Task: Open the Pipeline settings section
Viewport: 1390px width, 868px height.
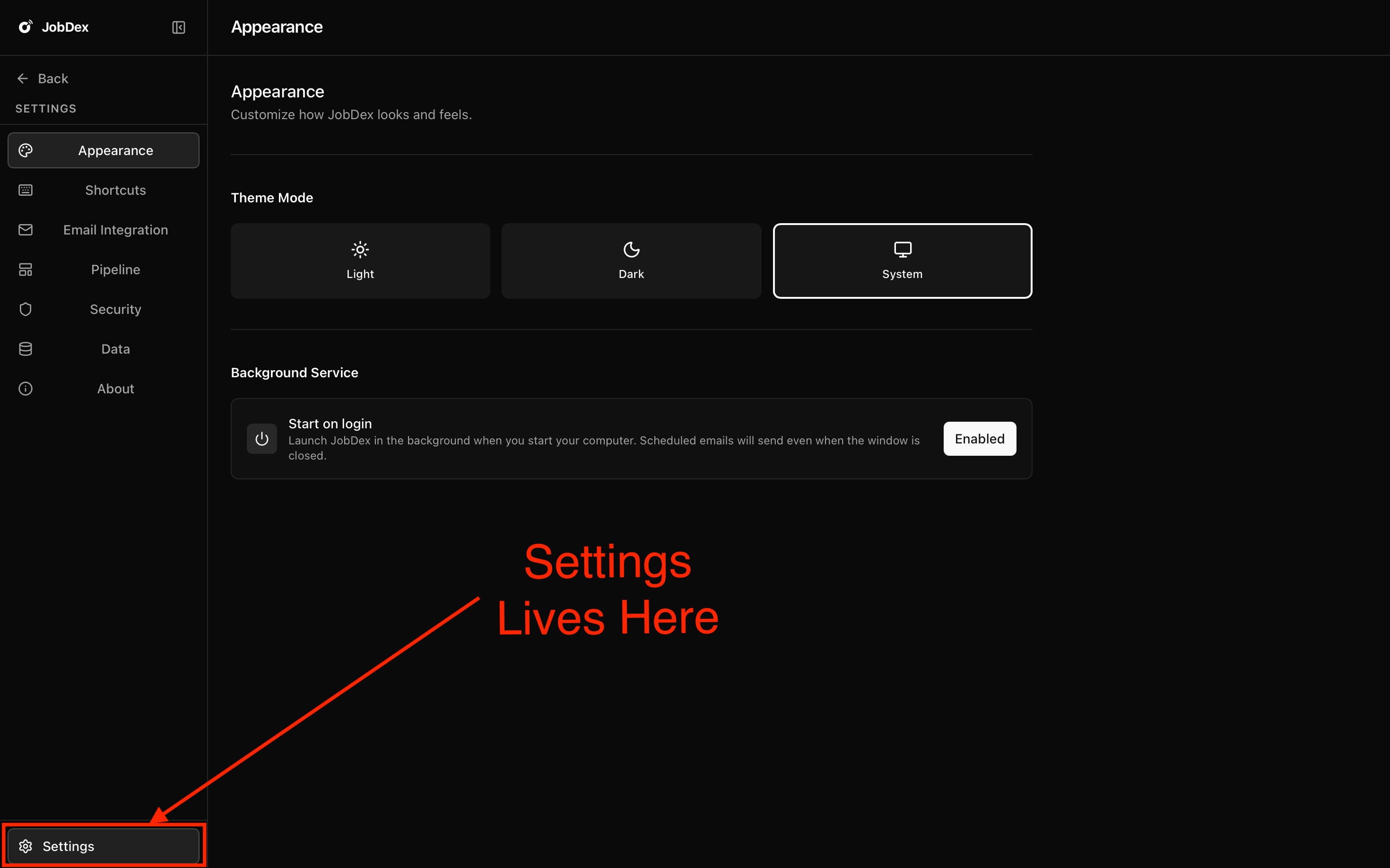Action: (x=104, y=269)
